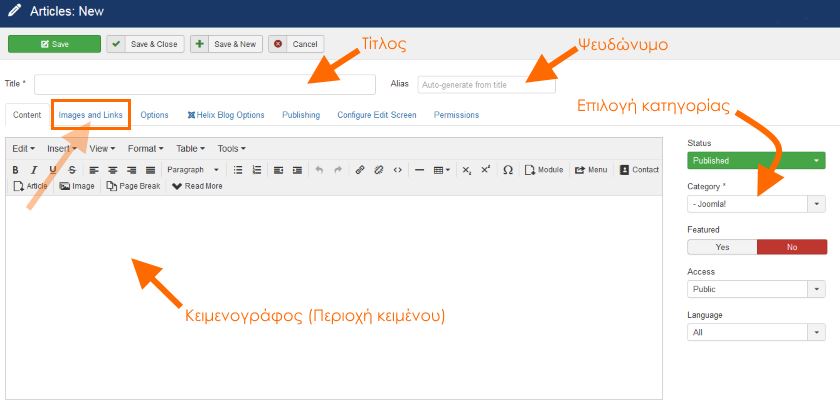
Task: Set Featured to No
Action: pyautogui.click(x=792, y=247)
